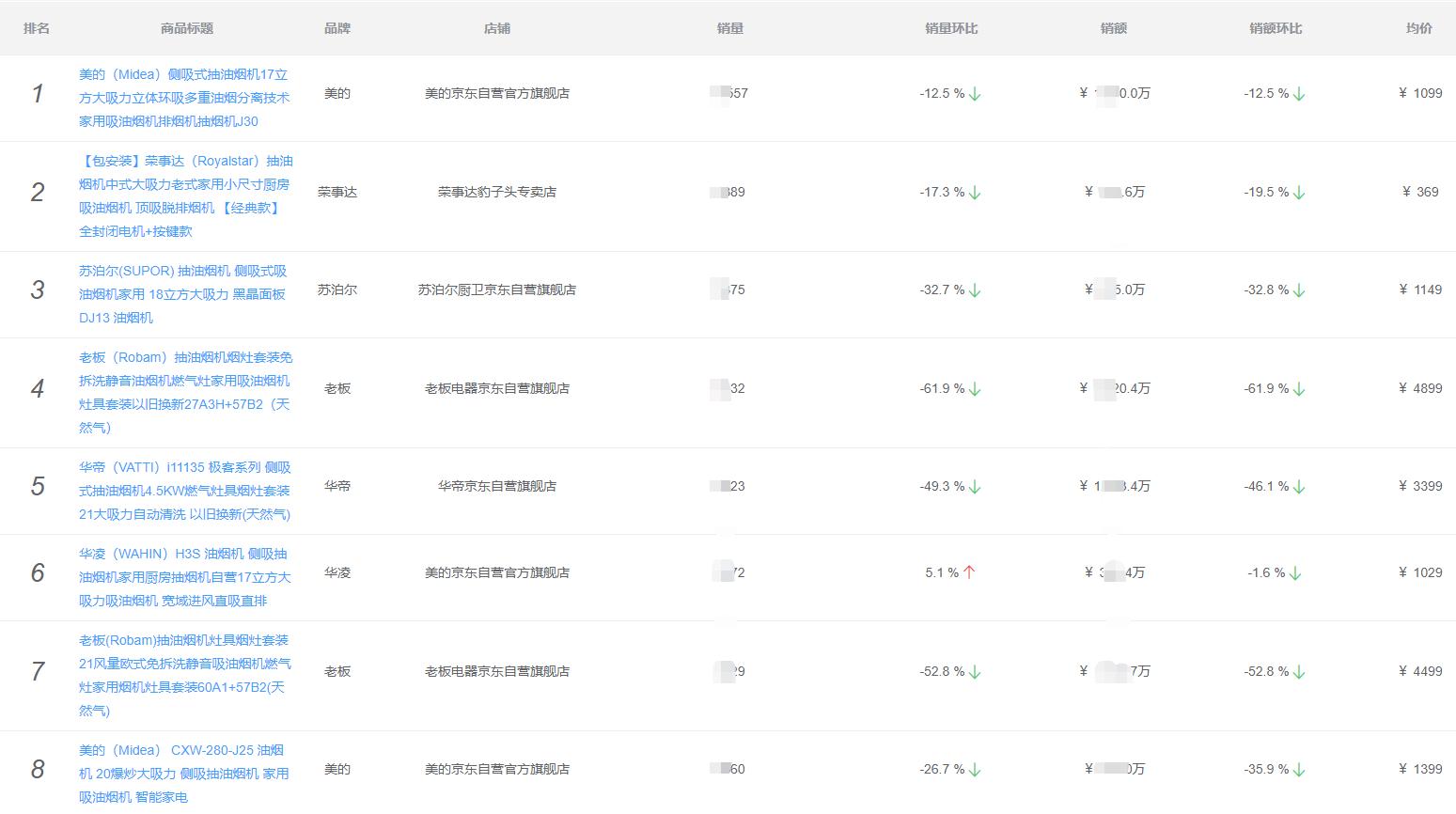Click the down arrow beside -1.6% for 华凌
The width and height of the screenshot is (1456, 814).
(1297, 571)
